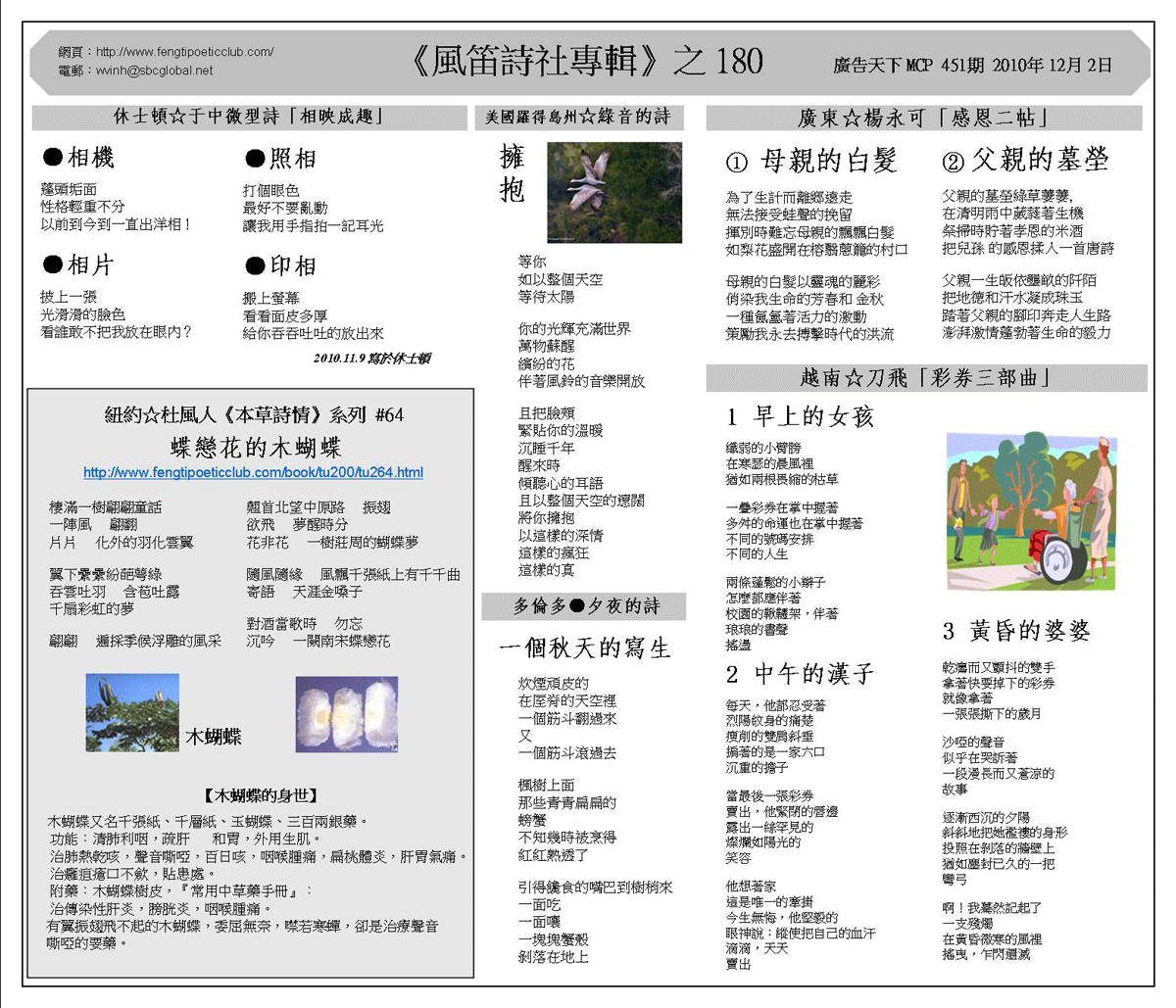Click the poem title ●印相
The width and height of the screenshot is (1176, 1008).
(280, 265)
